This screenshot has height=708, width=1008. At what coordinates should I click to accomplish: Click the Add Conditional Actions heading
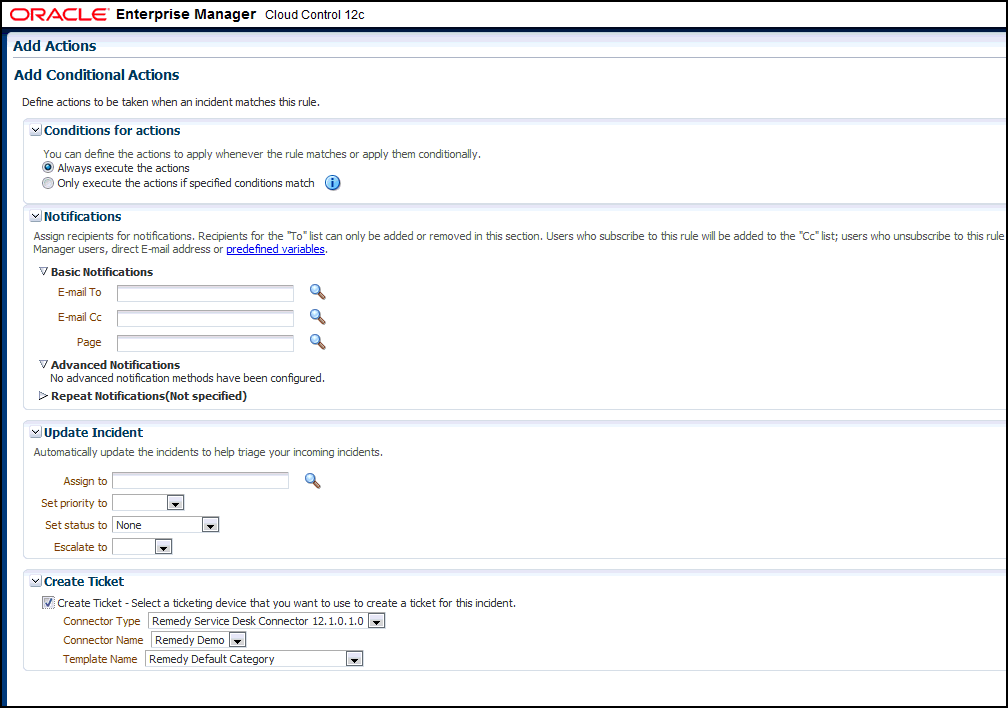coord(96,75)
